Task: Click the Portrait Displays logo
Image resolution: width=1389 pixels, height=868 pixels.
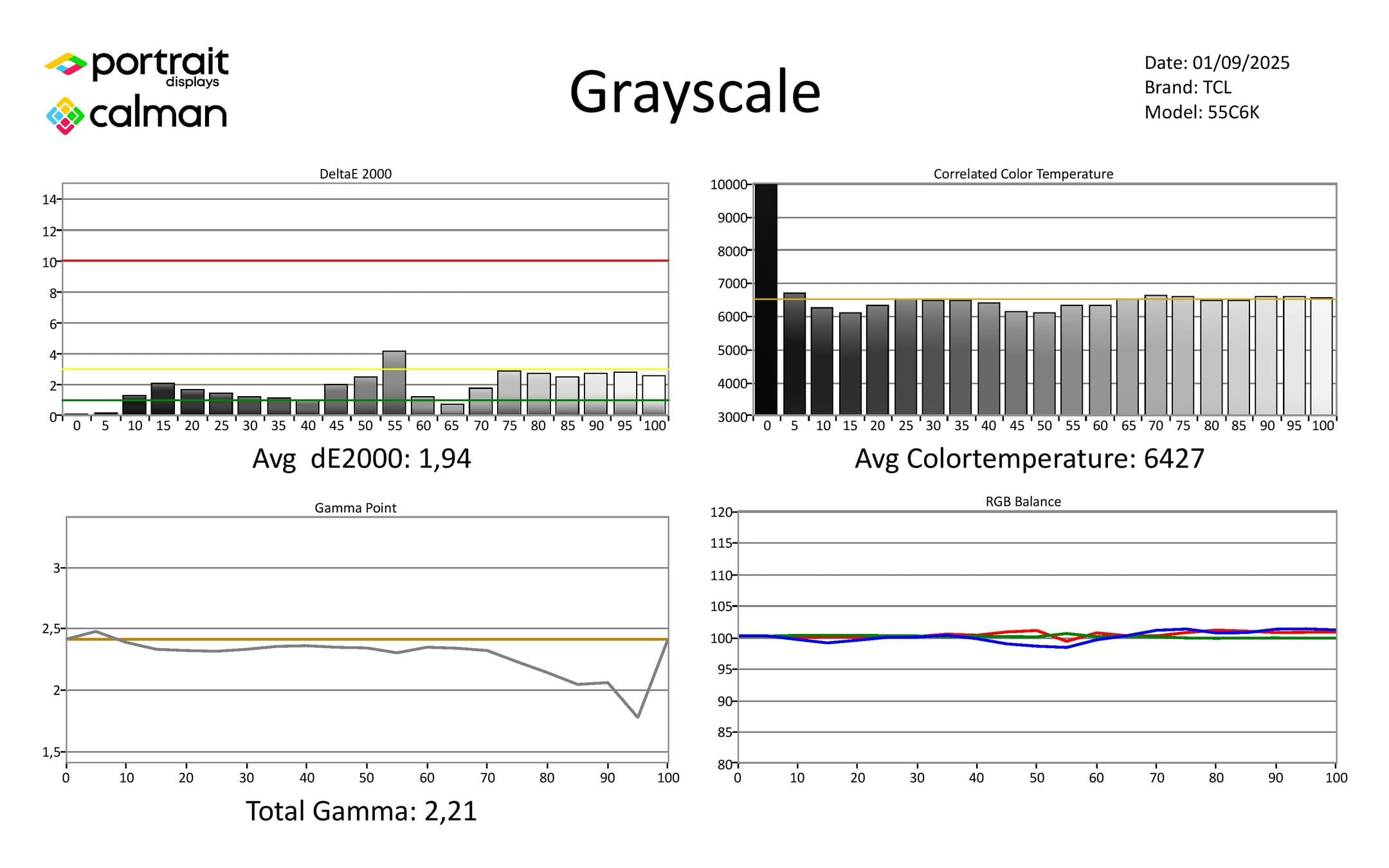Action: pyautogui.click(x=136, y=66)
